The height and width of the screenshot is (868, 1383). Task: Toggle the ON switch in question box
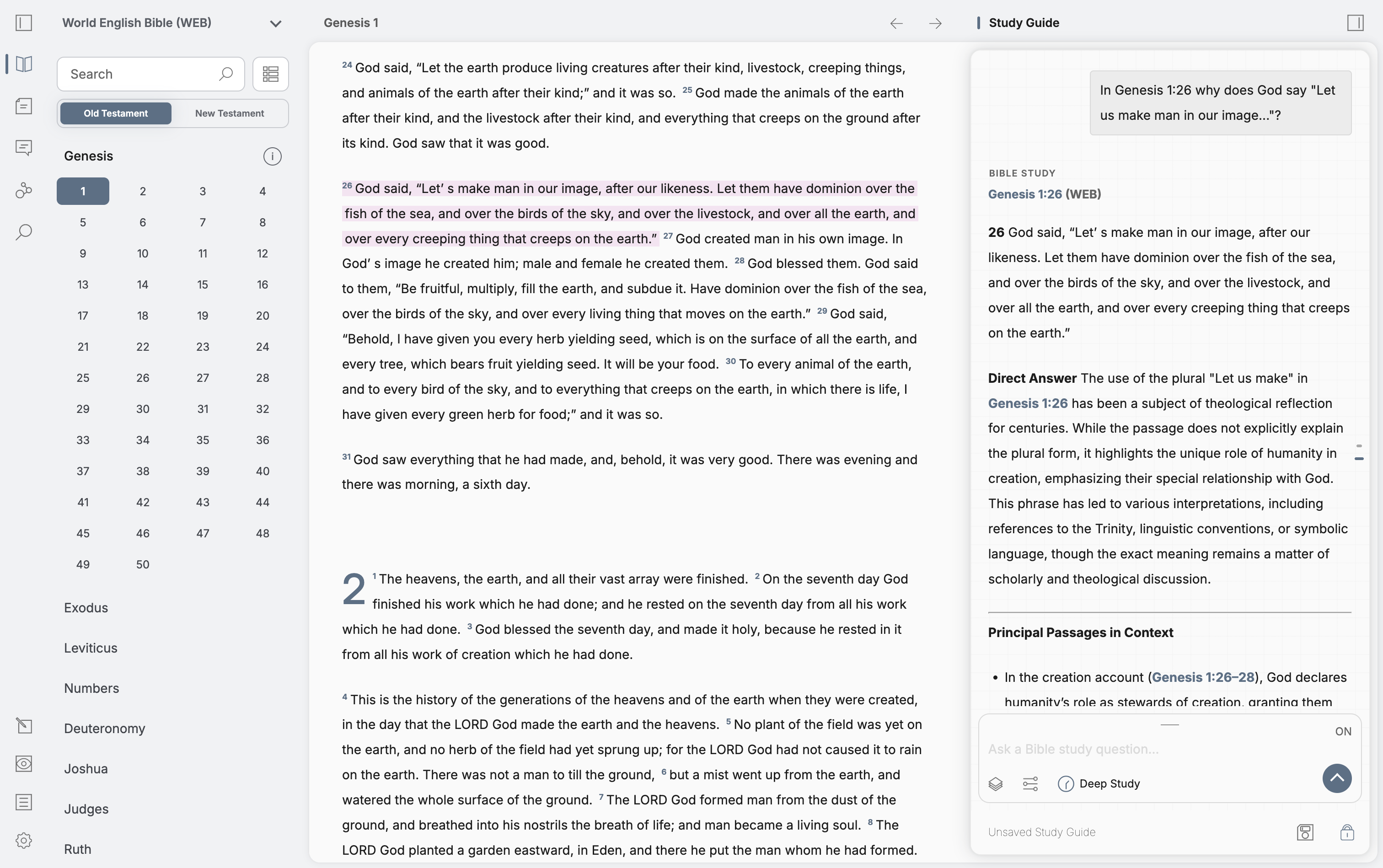point(1343,731)
